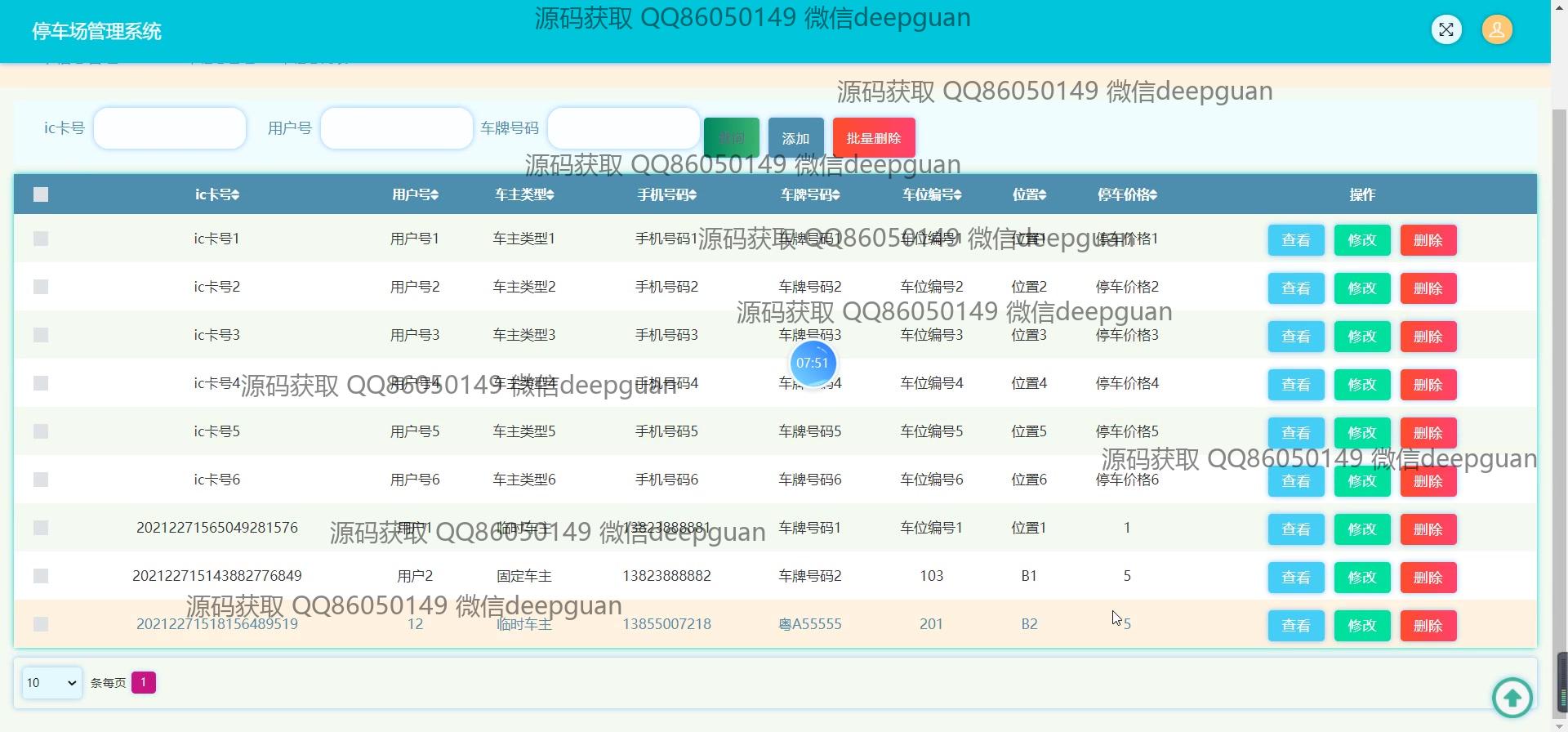Screen dimensions: 1568x732
Task: Toggle the select-all checkbox in table header
Action: click(41, 194)
